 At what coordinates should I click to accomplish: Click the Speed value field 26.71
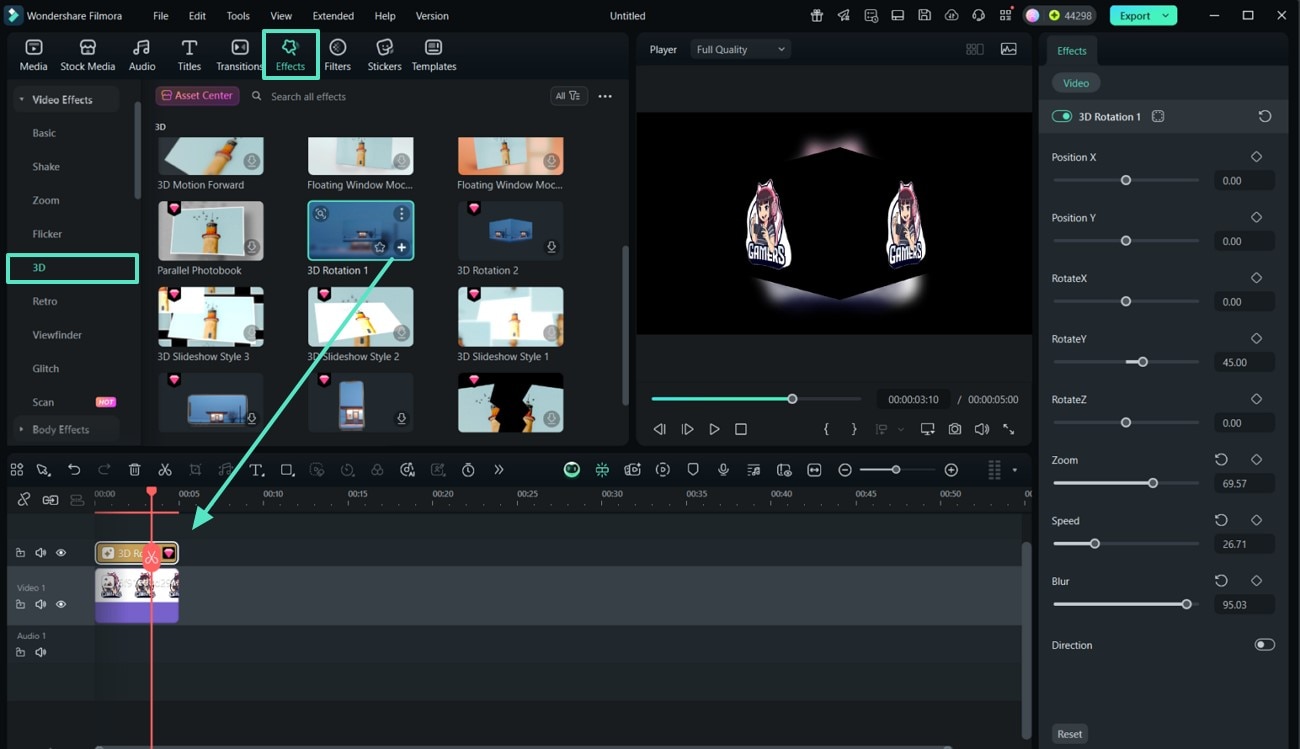(x=1244, y=544)
